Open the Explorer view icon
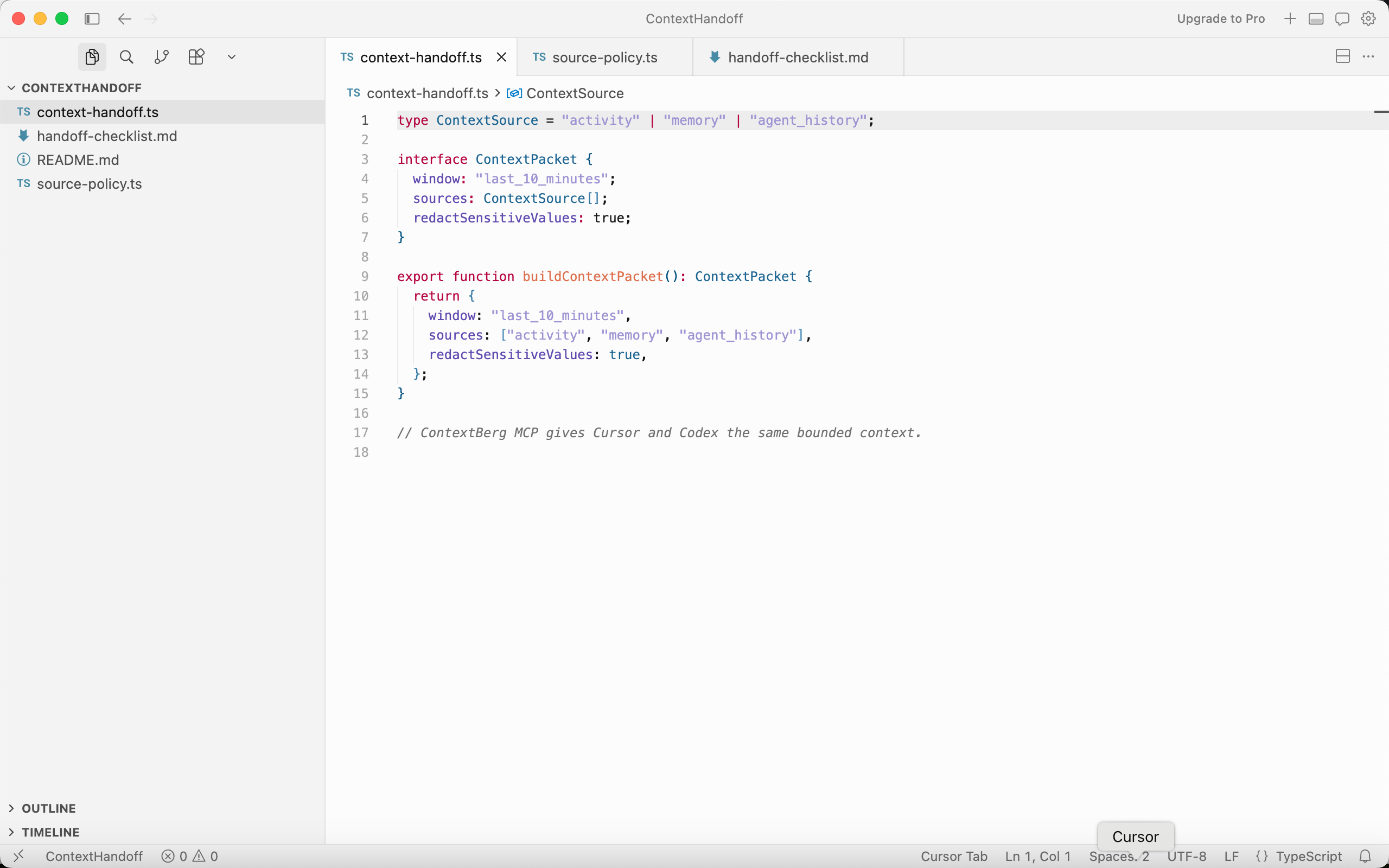Screen dimensions: 1389x868 tap(92, 57)
